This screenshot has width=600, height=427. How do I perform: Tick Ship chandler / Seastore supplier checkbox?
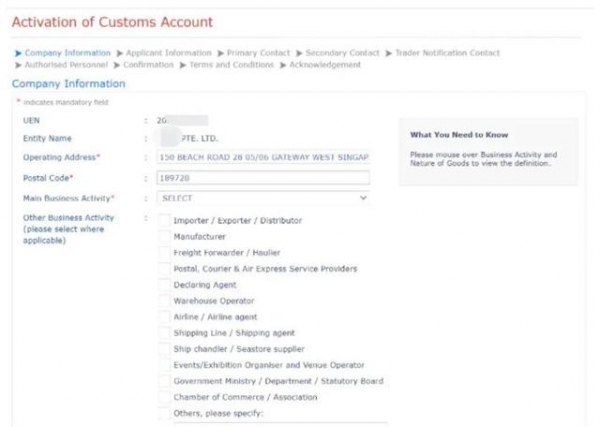[164, 348]
